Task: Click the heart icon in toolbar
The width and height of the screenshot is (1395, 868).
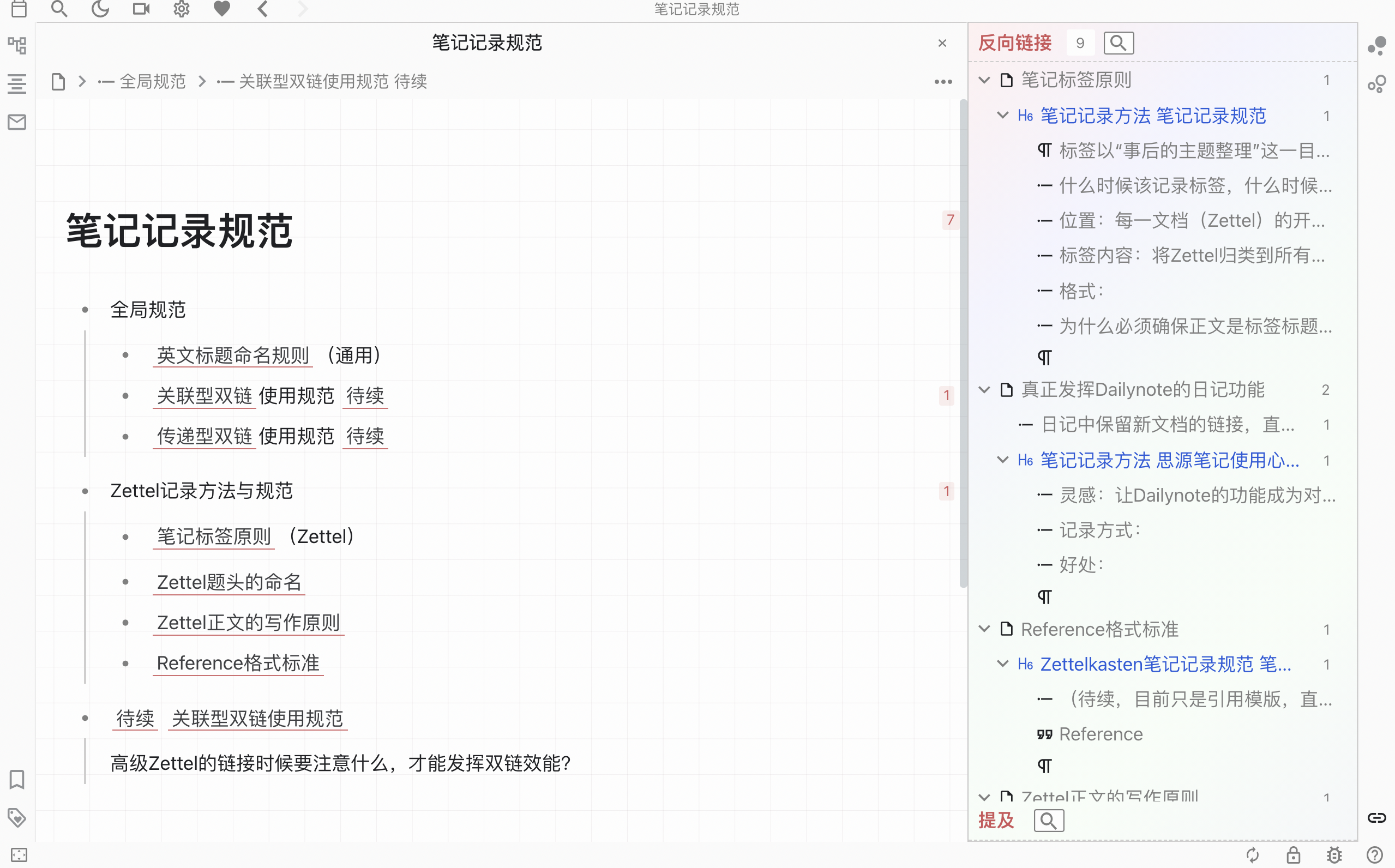Action: click(222, 9)
